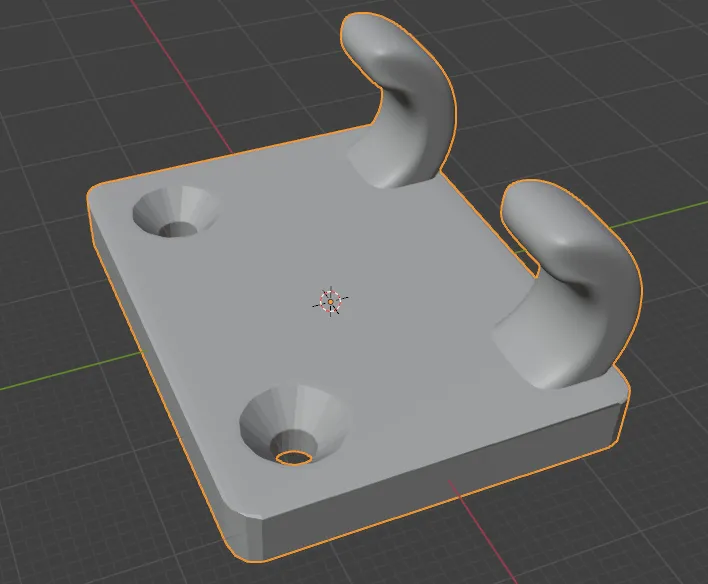Viewport: 708px width, 584px height.
Task: Click the 3D cursor on the plate
Action: point(331,301)
